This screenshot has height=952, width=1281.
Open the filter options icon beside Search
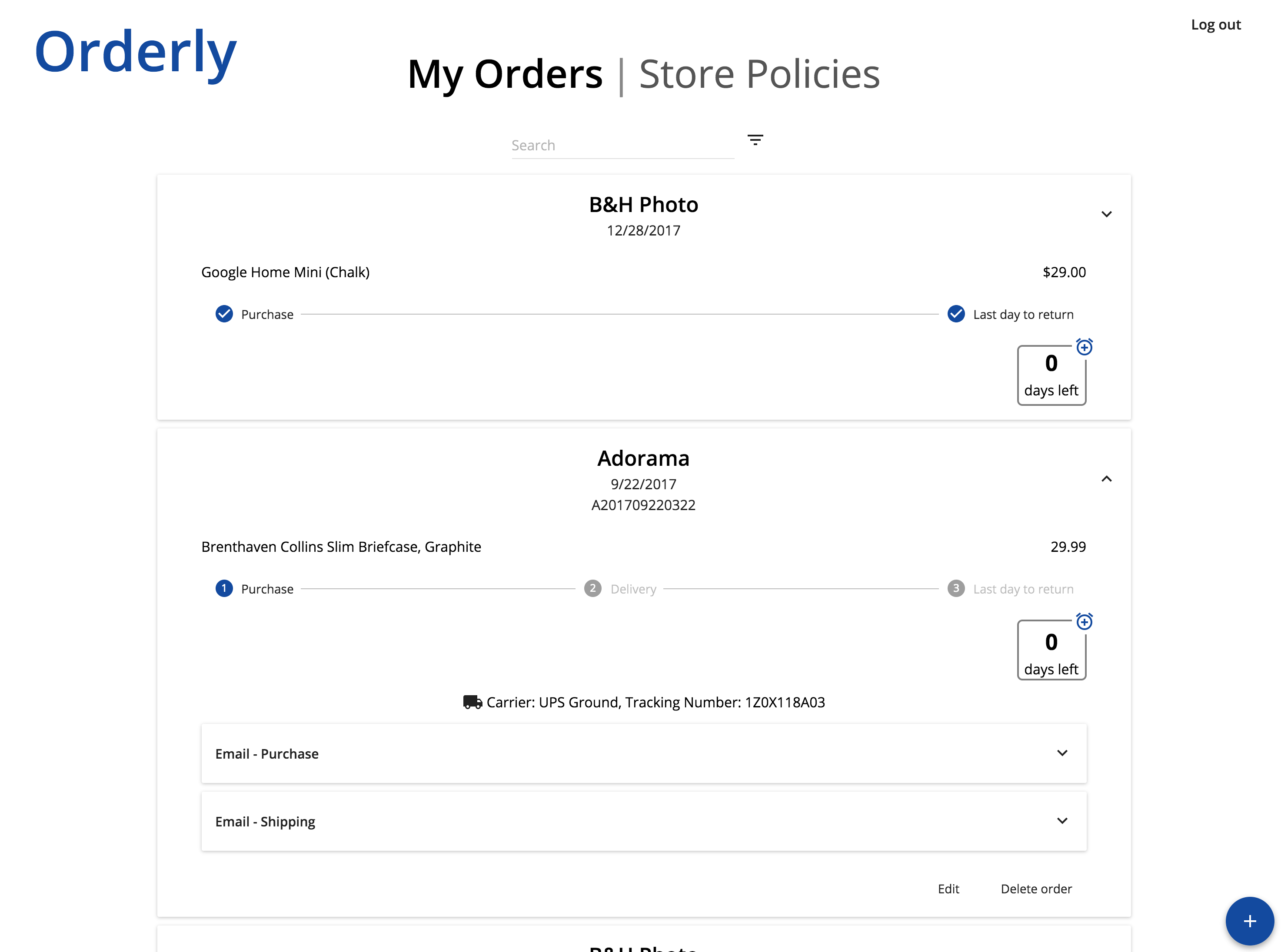755,139
